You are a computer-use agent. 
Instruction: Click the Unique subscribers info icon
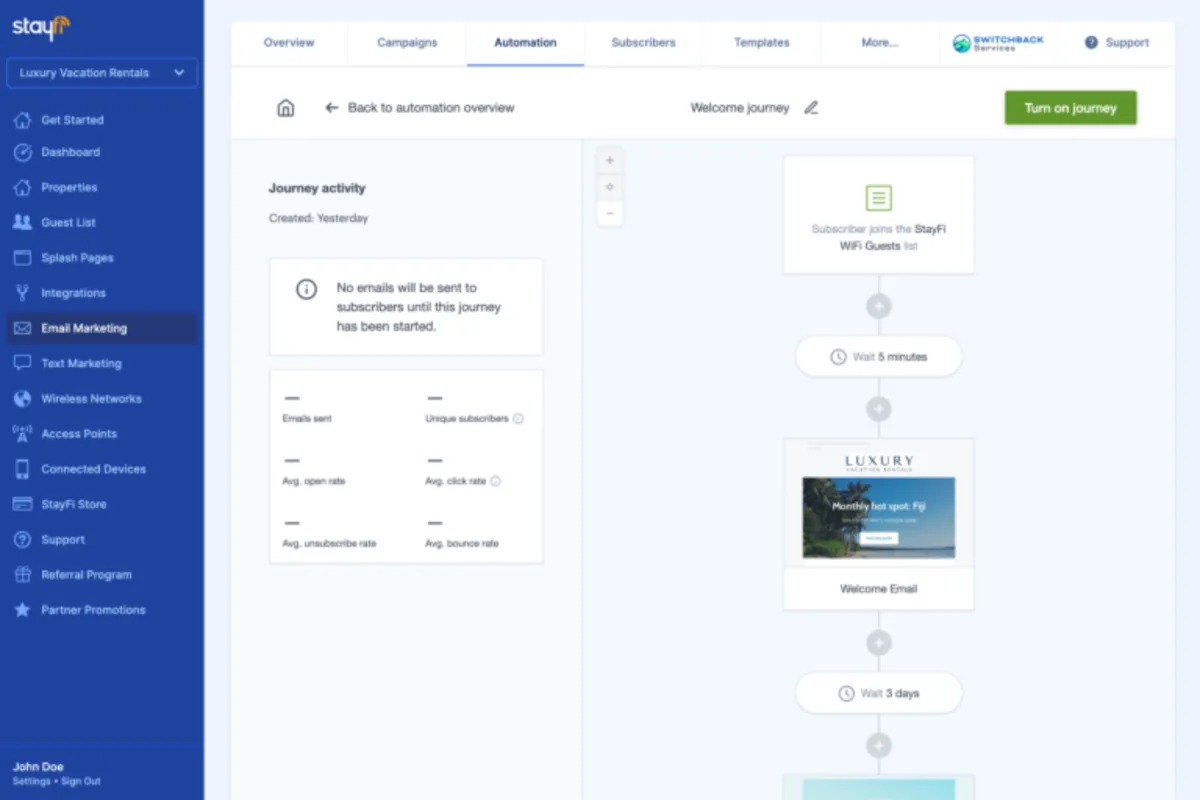point(518,419)
